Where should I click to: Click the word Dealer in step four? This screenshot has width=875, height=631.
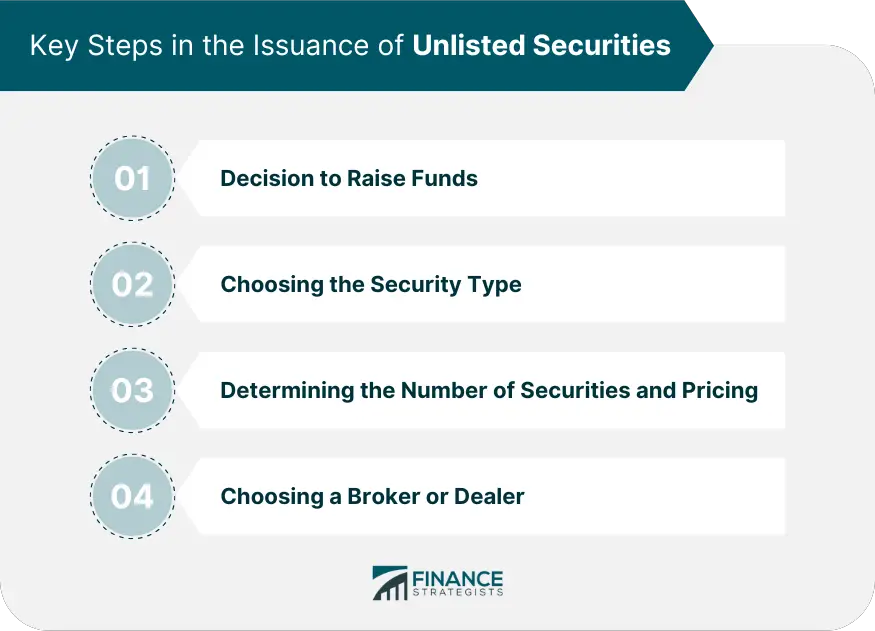click(489, 496)
